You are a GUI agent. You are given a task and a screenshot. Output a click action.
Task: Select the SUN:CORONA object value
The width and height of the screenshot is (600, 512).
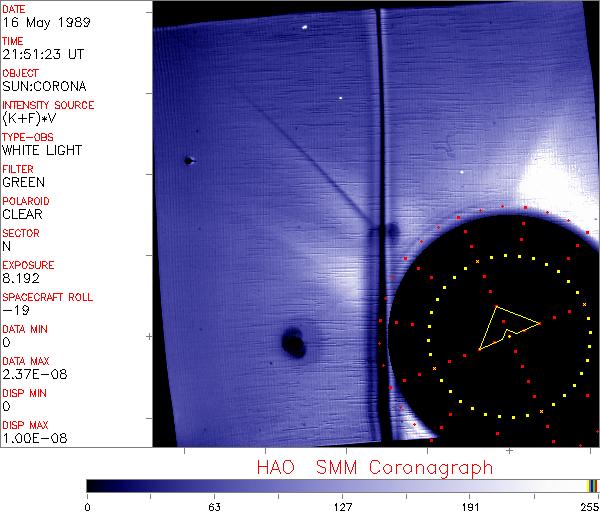44,86
